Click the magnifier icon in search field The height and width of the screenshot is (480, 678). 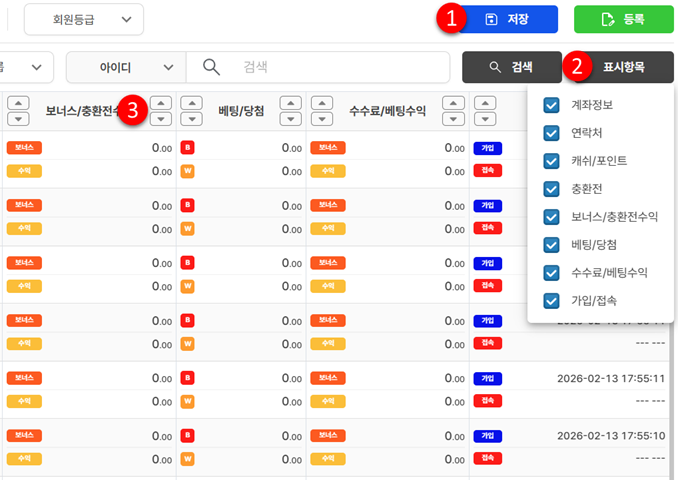click(x=211, y=67)
